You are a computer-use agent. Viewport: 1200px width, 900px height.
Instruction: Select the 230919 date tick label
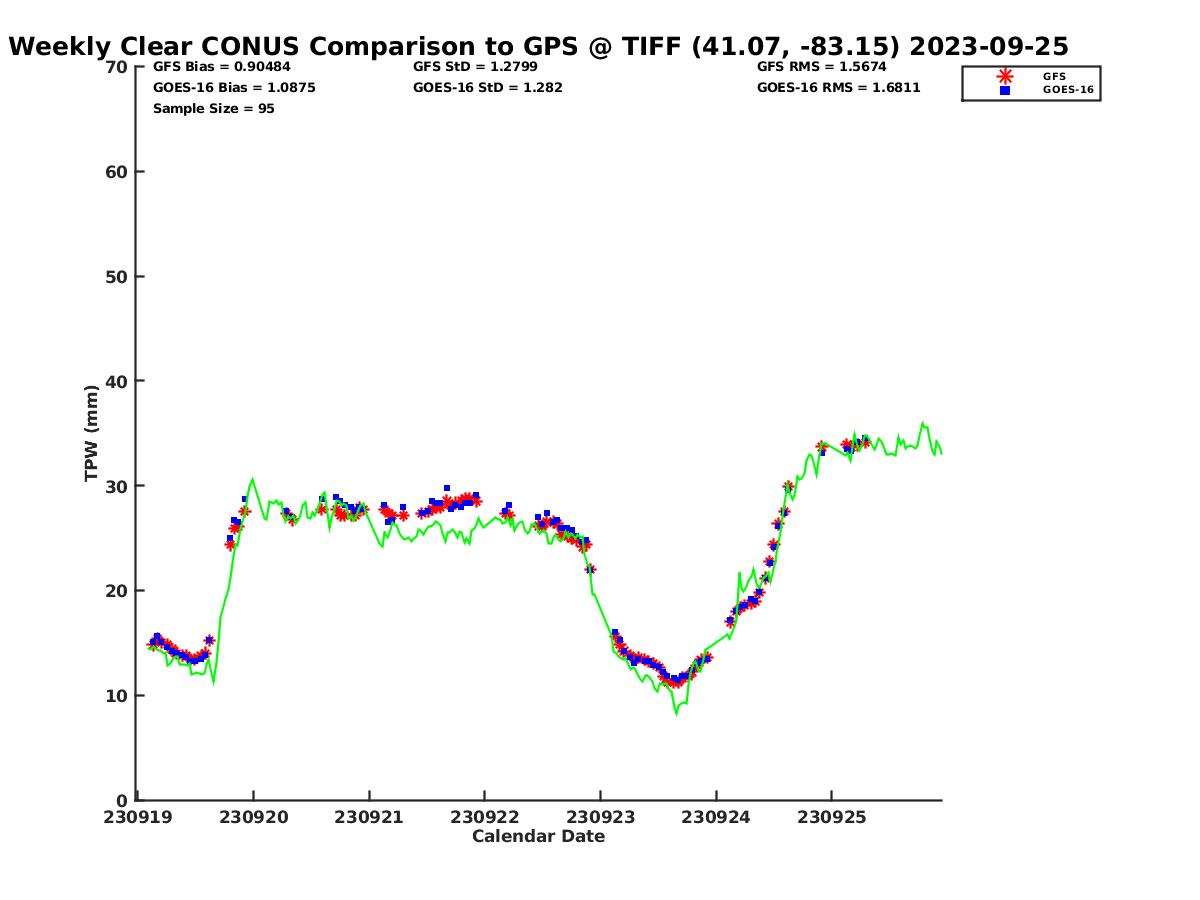[x=138, y=817]
